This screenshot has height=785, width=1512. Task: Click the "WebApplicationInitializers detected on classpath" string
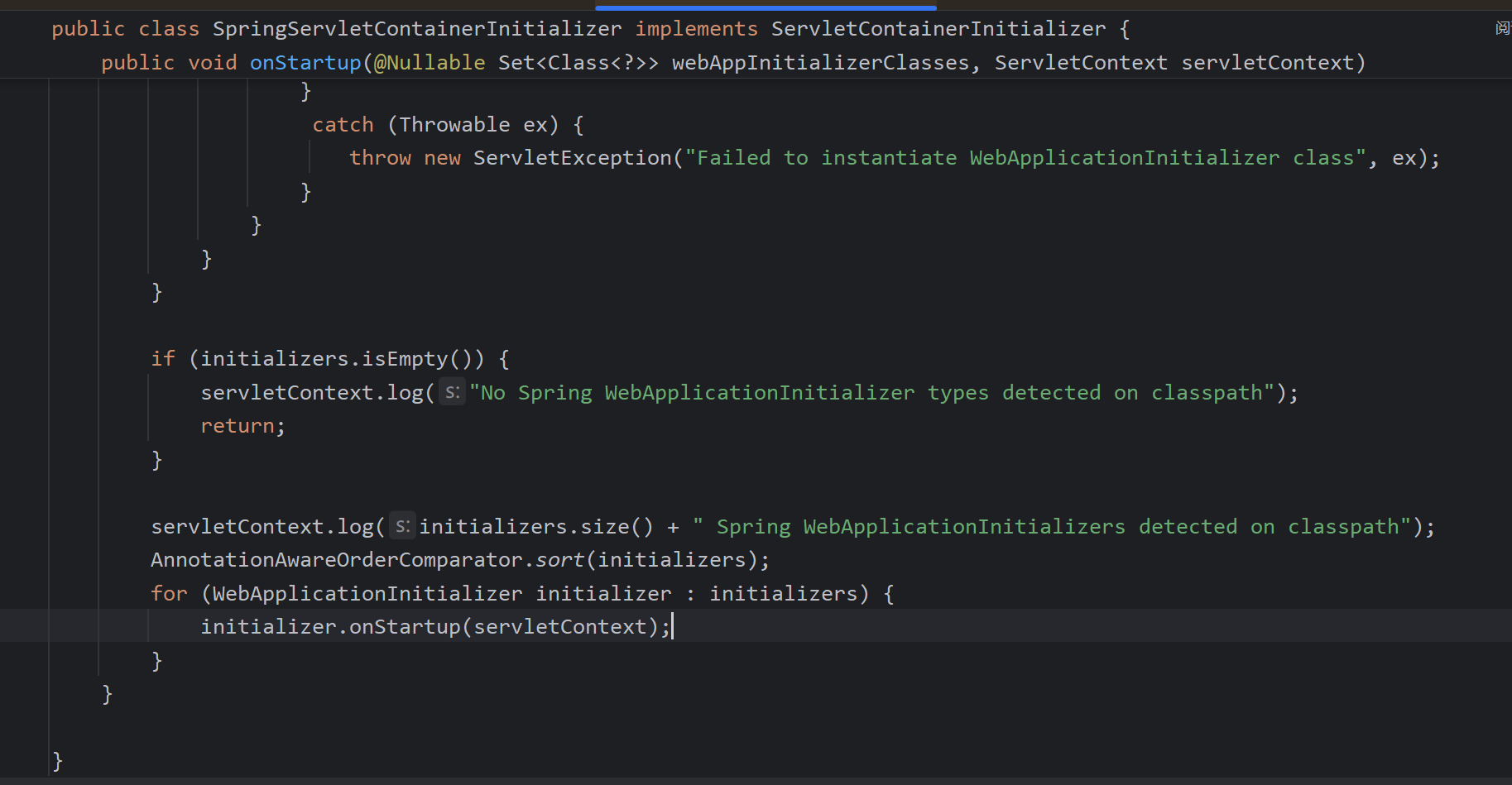pyautogui.click(x=1054, y=527)
